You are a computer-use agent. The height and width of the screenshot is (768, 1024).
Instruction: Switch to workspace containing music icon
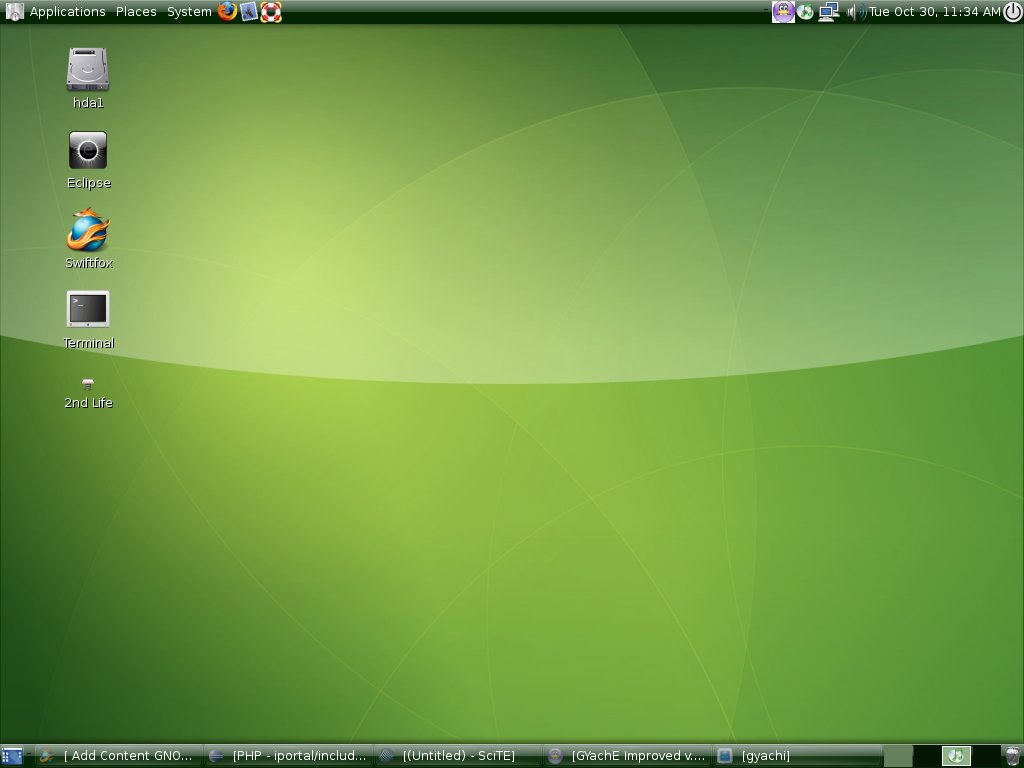pyautogui.click(x=956, y=756)
